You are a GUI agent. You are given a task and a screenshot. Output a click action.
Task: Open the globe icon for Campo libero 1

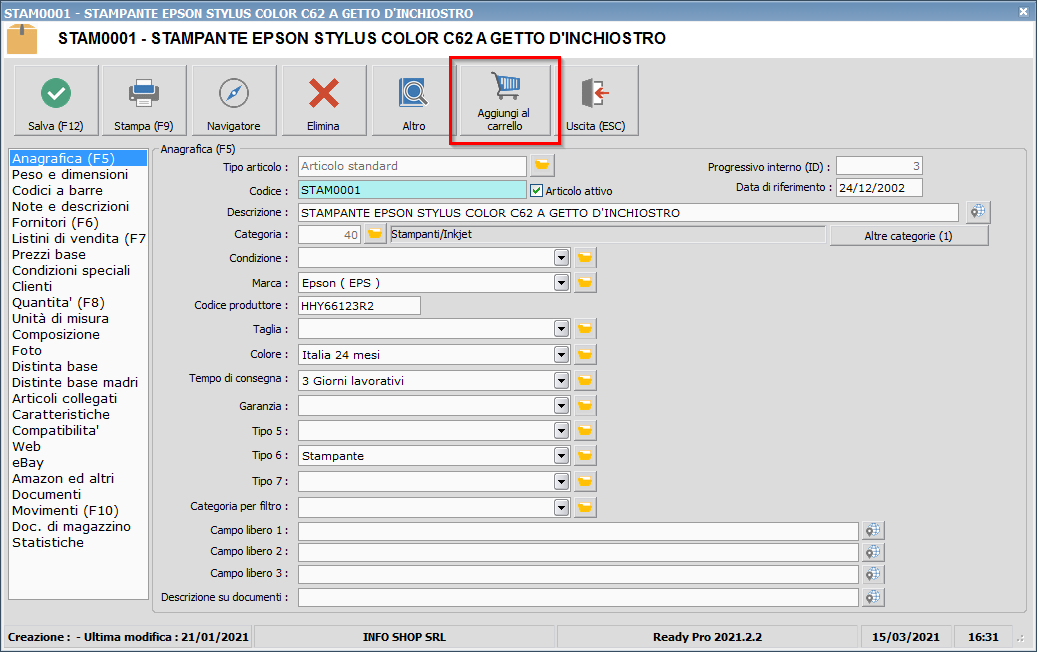tap(873, 530)
